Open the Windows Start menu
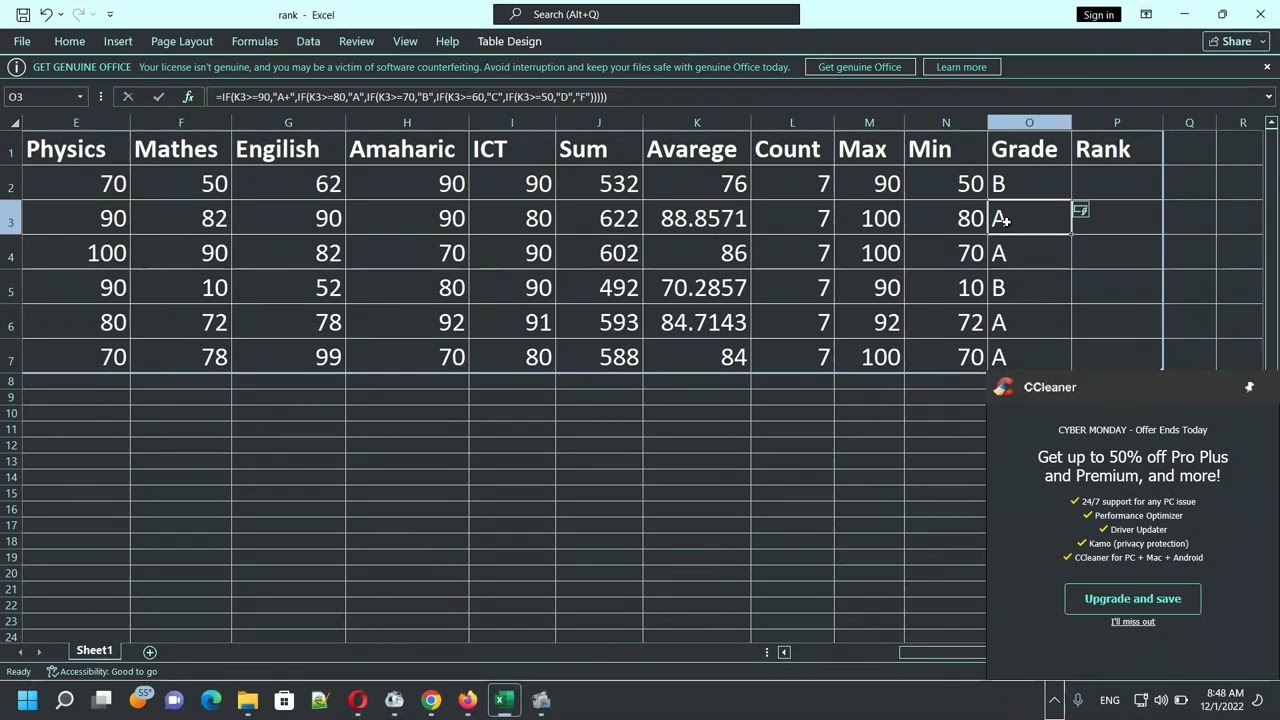This screenshot has height=720, width=1280. pos(28,700)
